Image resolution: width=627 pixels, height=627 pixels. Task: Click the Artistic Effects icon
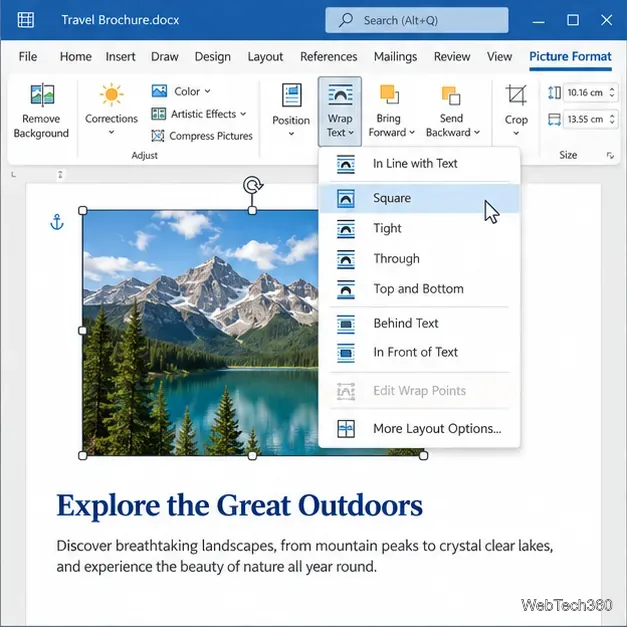(x=158, y=114)
